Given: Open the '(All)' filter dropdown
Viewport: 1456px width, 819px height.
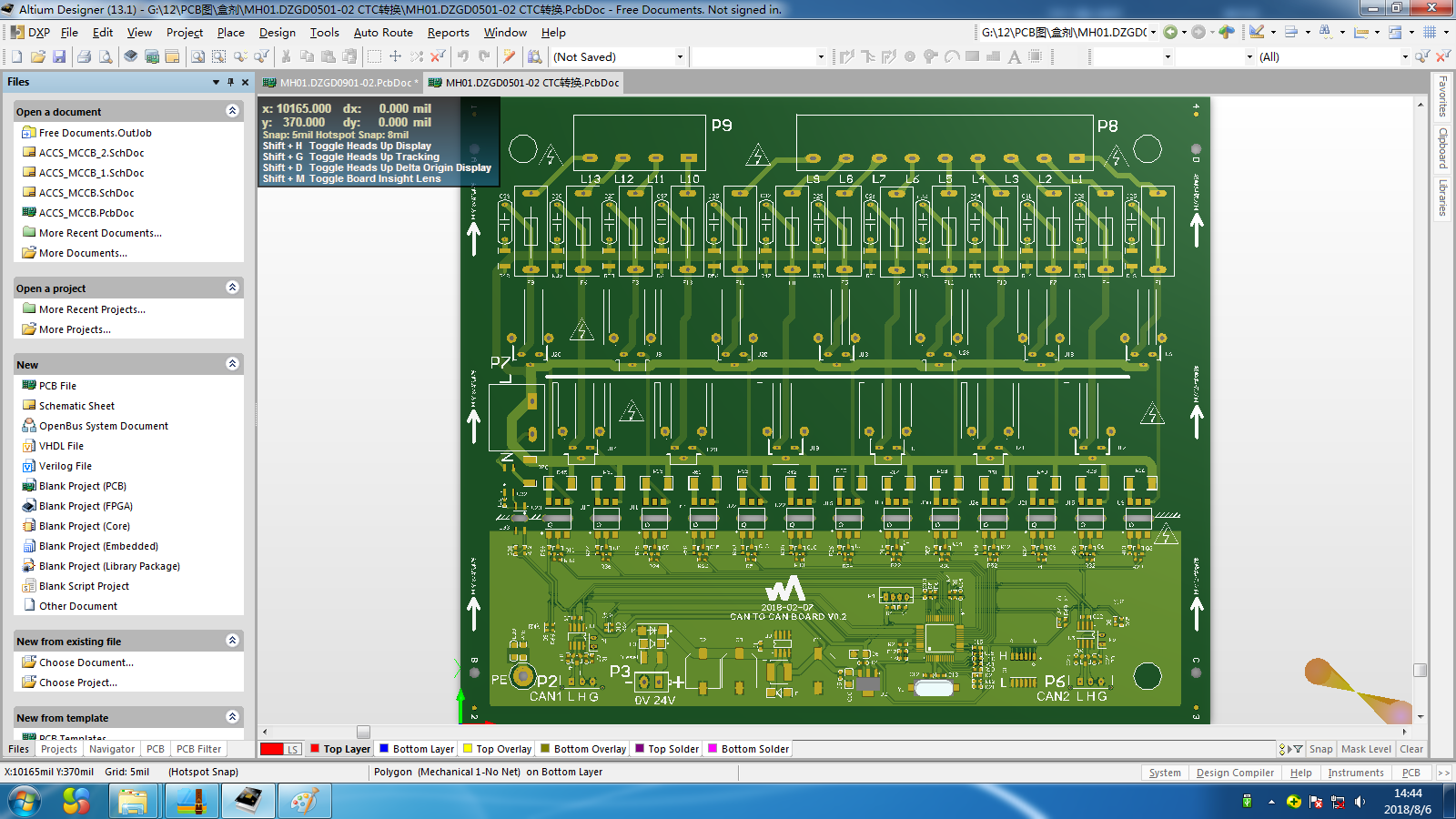Looking at the screenshot, I should [x=1405, y=56].
